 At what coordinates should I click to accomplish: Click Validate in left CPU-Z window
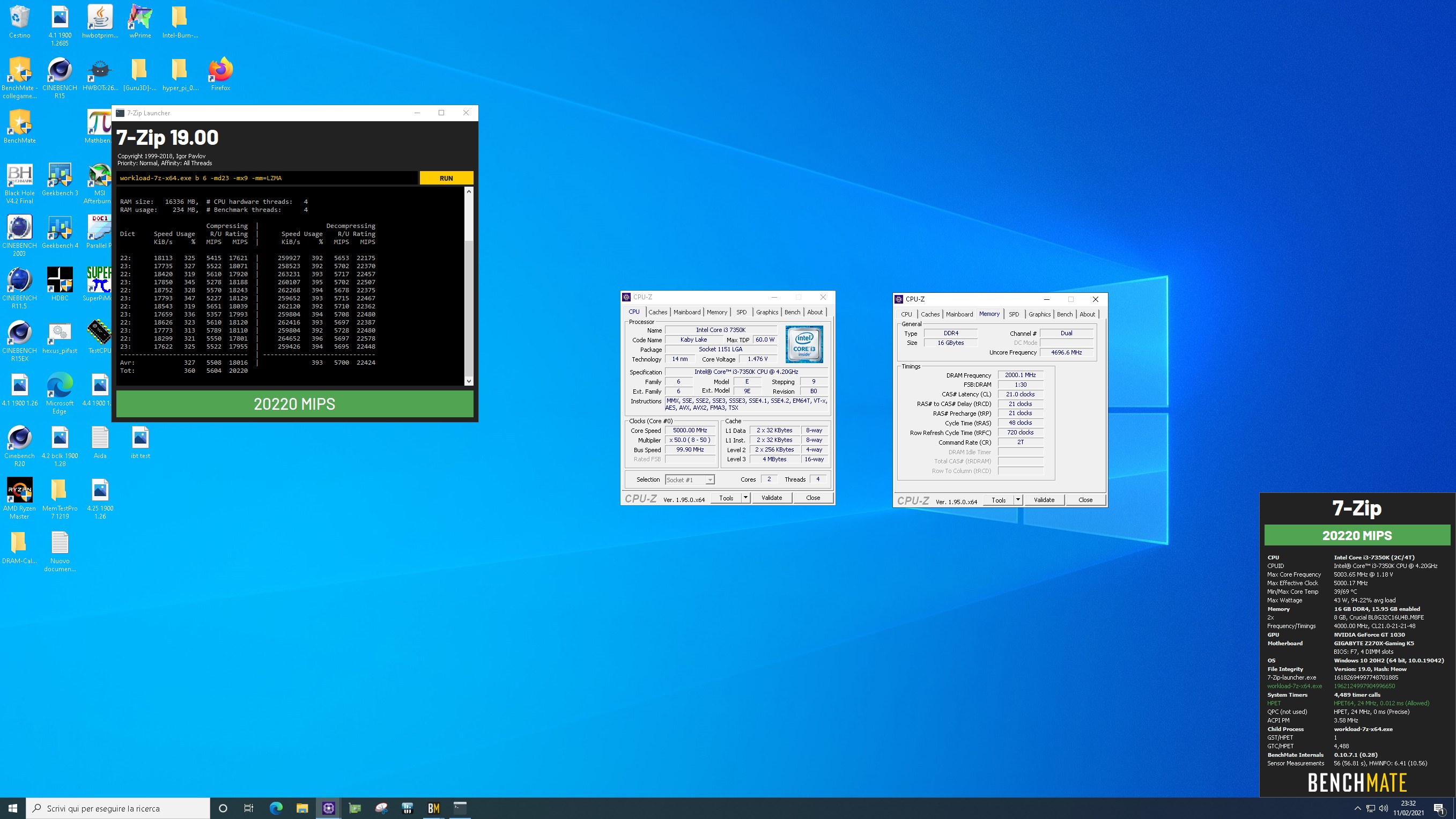click(x=772, y=498)
